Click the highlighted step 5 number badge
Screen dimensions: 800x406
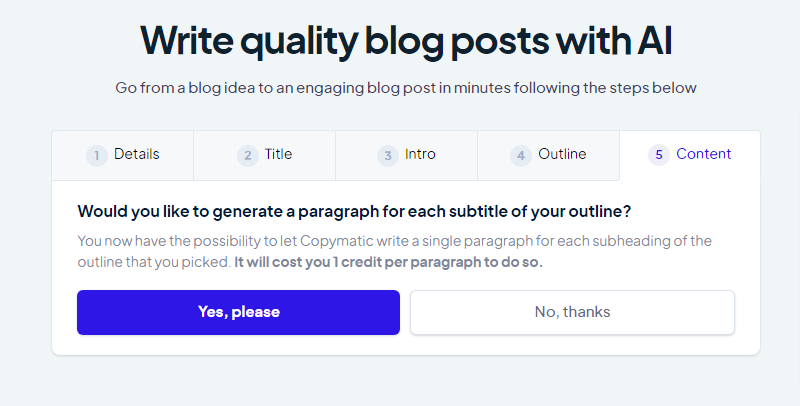click(x=658, y=155)
